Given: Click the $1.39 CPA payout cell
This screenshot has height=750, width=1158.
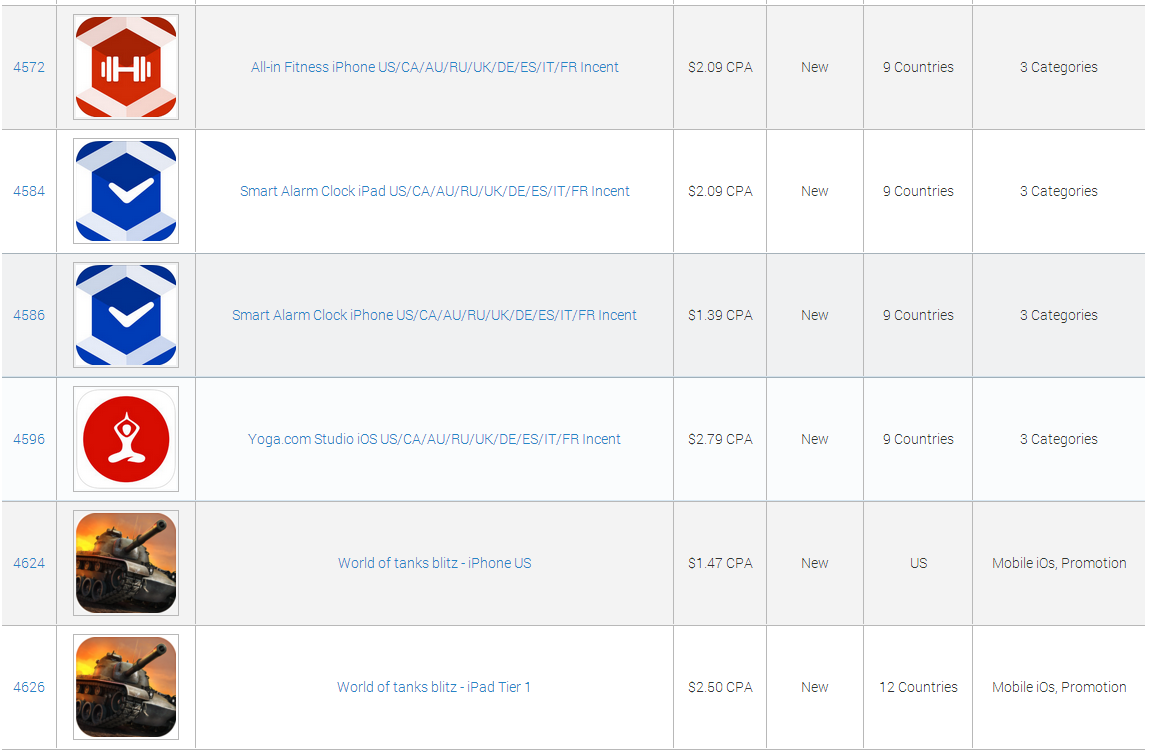Looking at the screenshot, I should (720, 315).
